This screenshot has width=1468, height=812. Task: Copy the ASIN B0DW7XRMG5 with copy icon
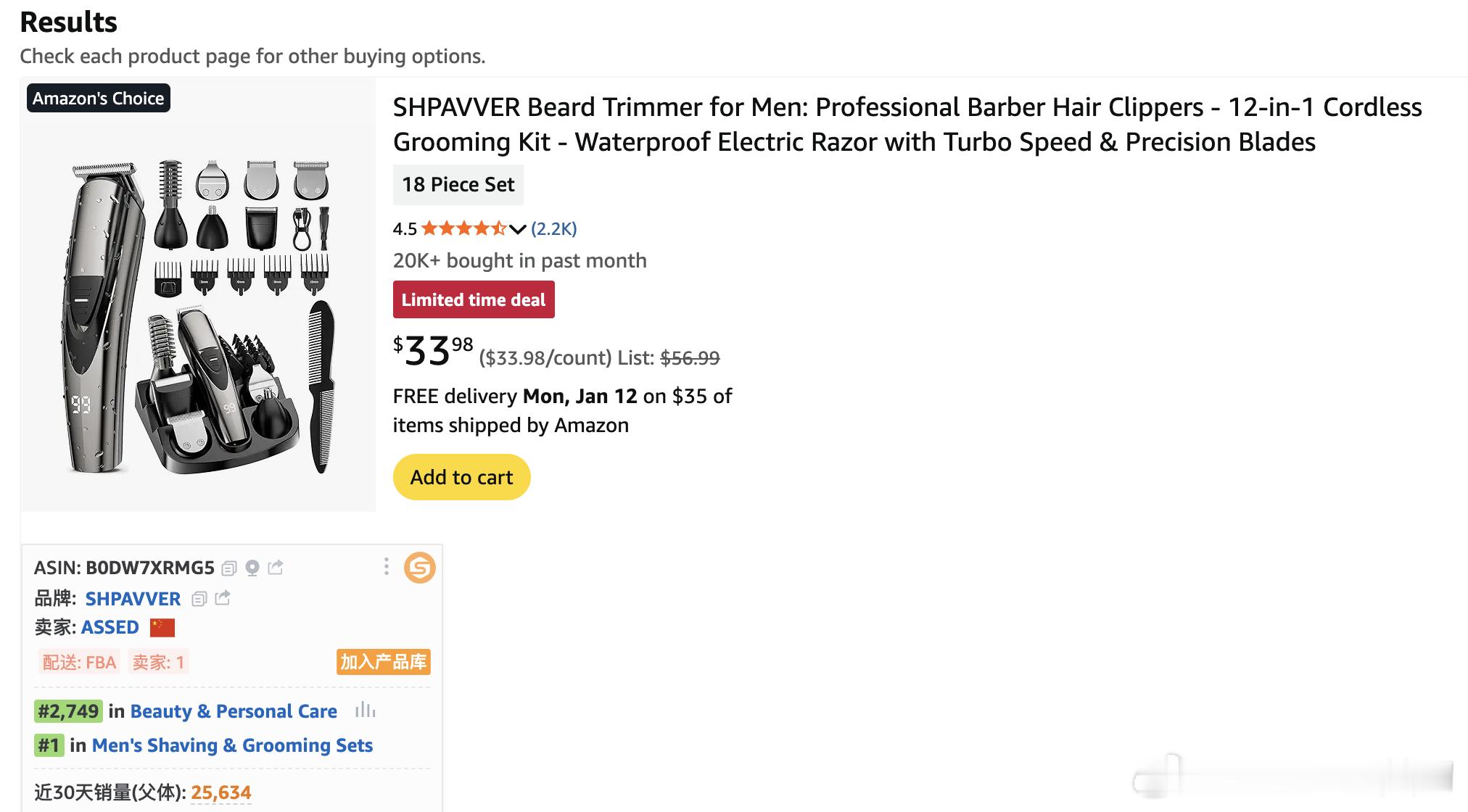[x=229, y=568]
